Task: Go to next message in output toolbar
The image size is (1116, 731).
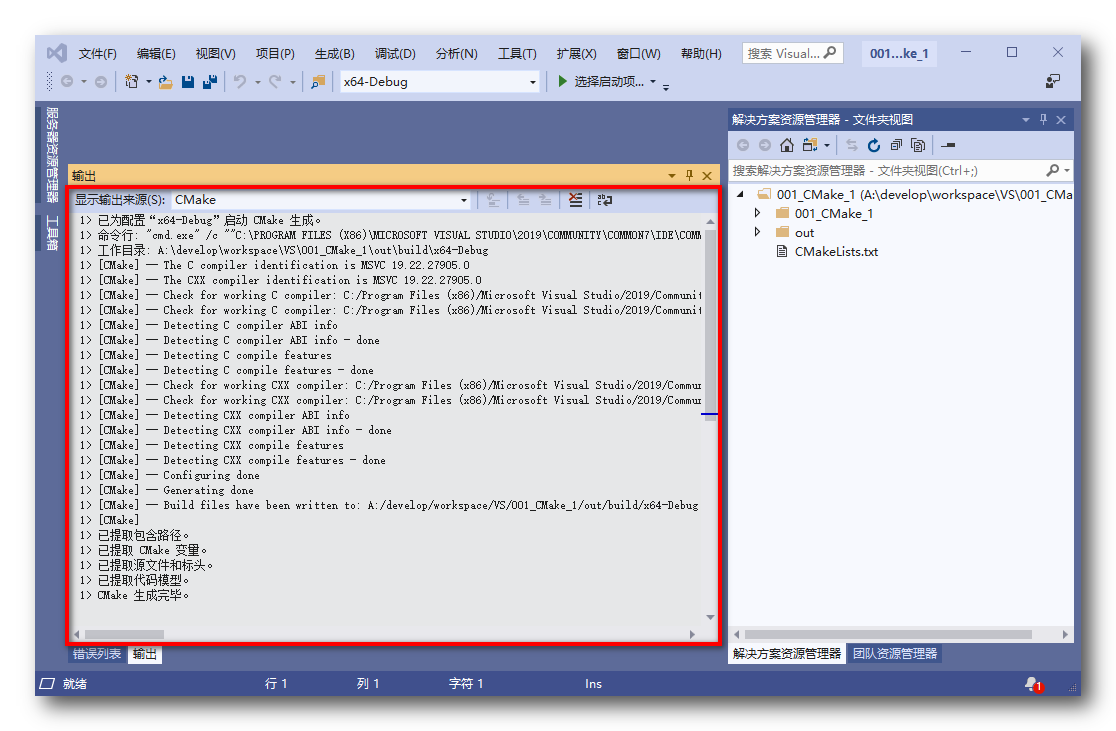Action: point(545,200)
